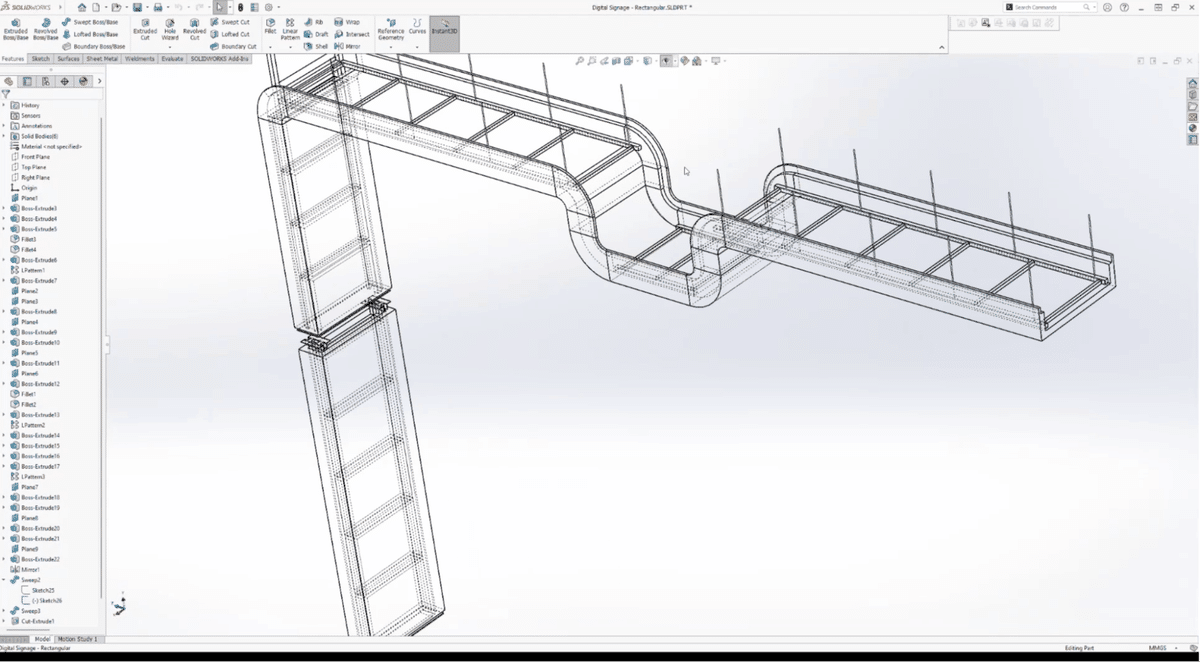The image size is (1200, 662).
Task: Open the Options gear icon in the title bar
Action: 269,7
